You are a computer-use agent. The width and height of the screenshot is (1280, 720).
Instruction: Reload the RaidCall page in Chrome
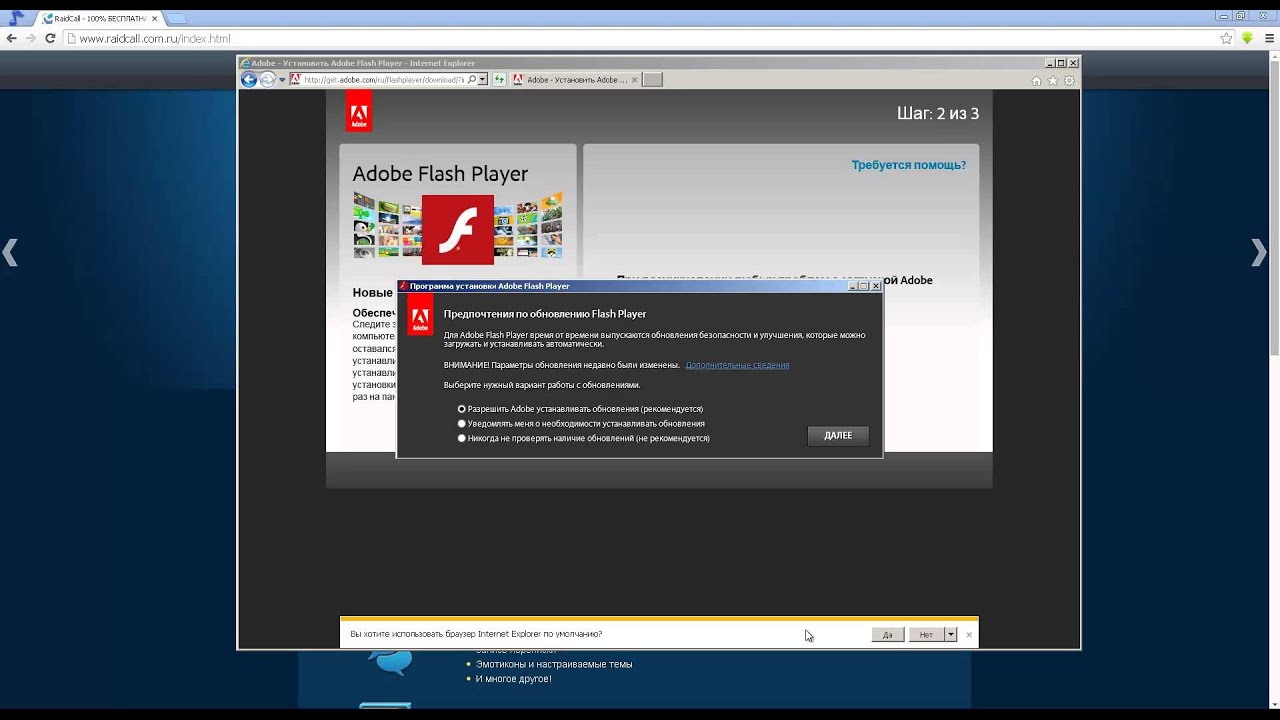tap(50, 38)
